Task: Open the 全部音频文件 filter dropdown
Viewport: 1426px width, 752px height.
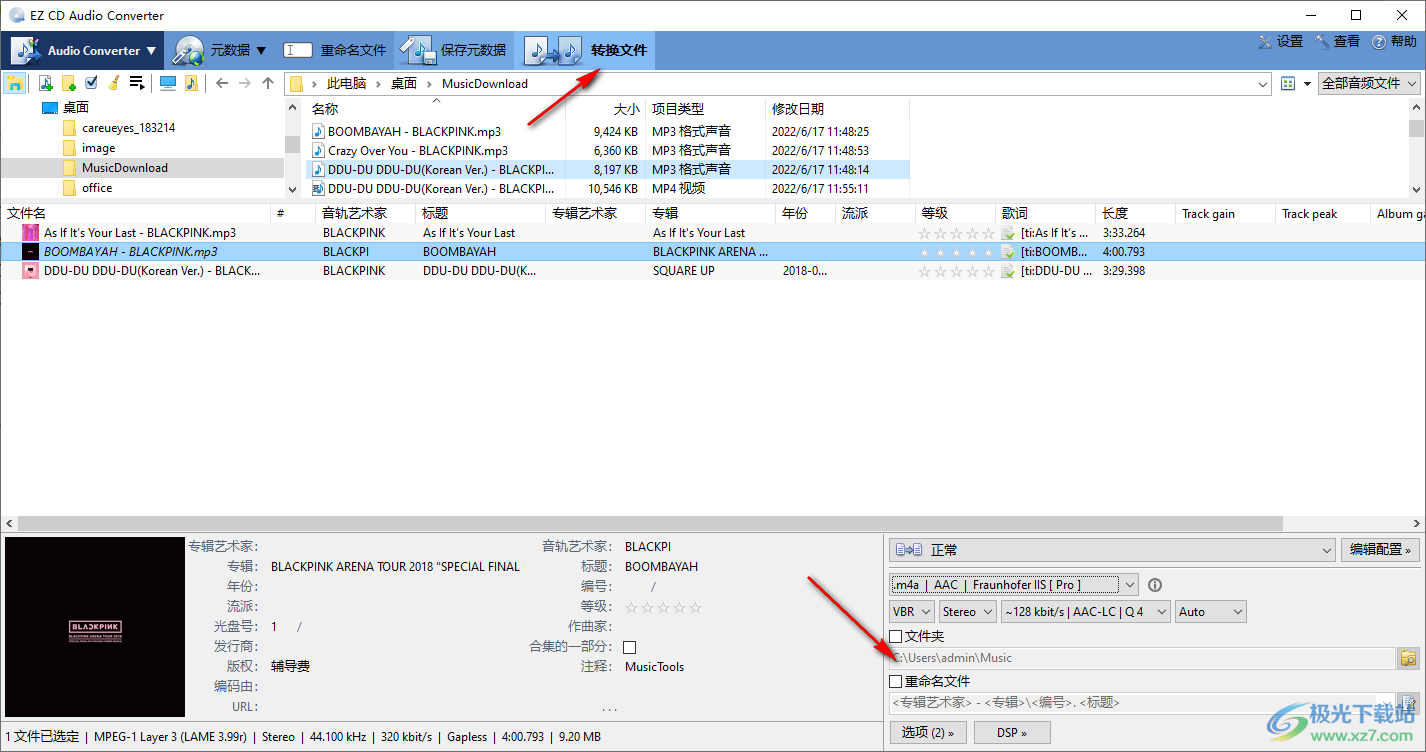Action: [x=1370, y=84]
